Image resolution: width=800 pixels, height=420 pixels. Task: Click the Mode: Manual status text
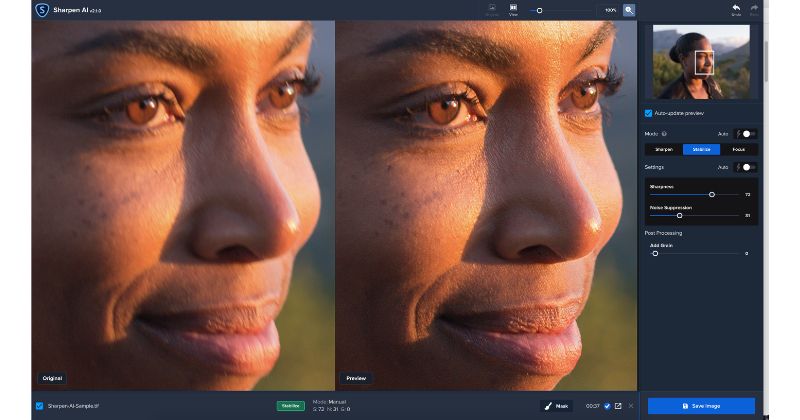[330, 402]
